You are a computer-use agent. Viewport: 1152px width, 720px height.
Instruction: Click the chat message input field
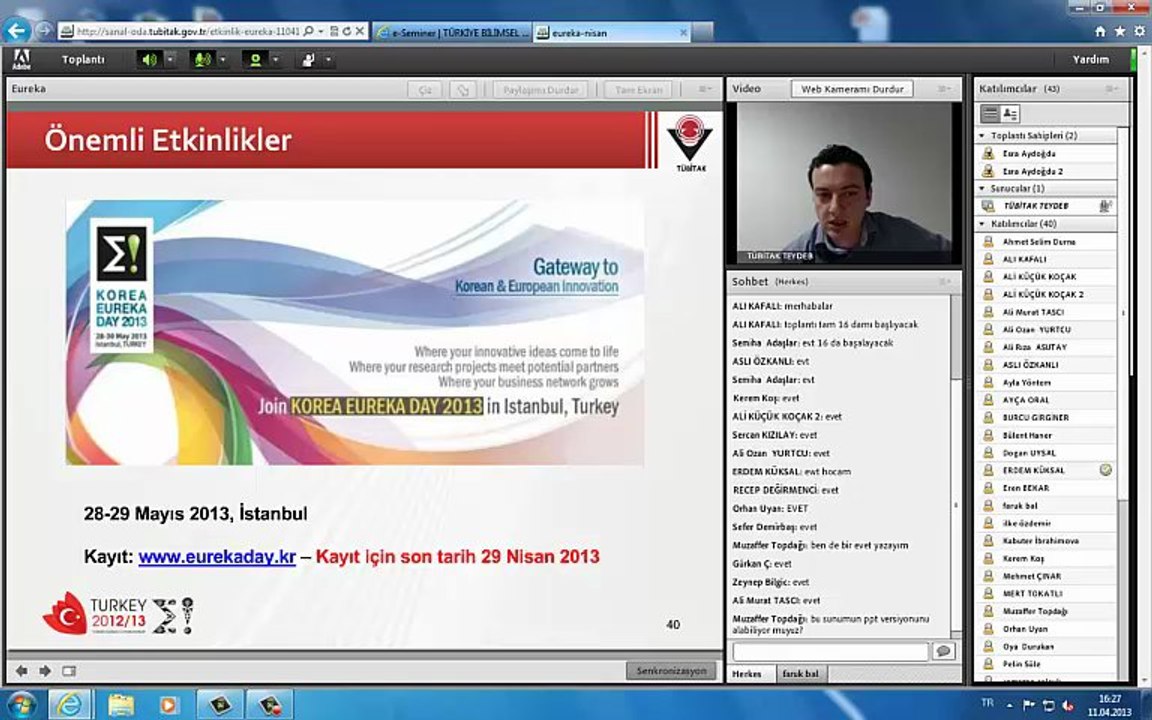click(x=830, y=651)
